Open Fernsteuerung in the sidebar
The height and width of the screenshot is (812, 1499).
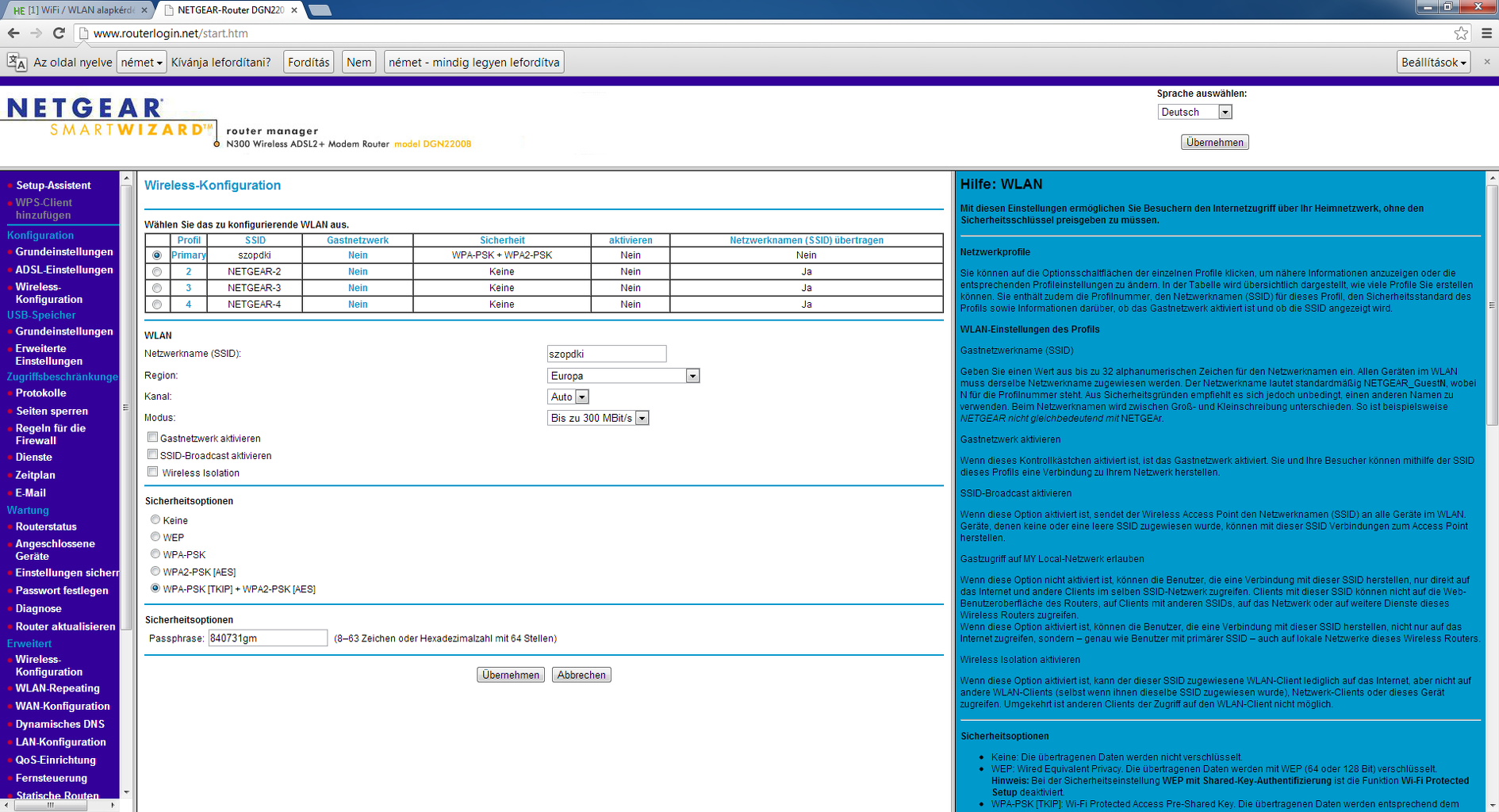pyautogui.click(x=52, y=778)
